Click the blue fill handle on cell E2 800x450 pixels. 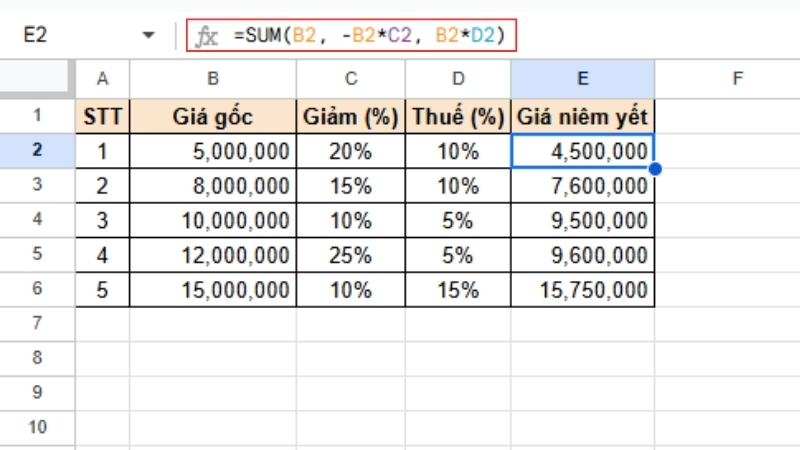pyautogui.click(x=654, y=168)
